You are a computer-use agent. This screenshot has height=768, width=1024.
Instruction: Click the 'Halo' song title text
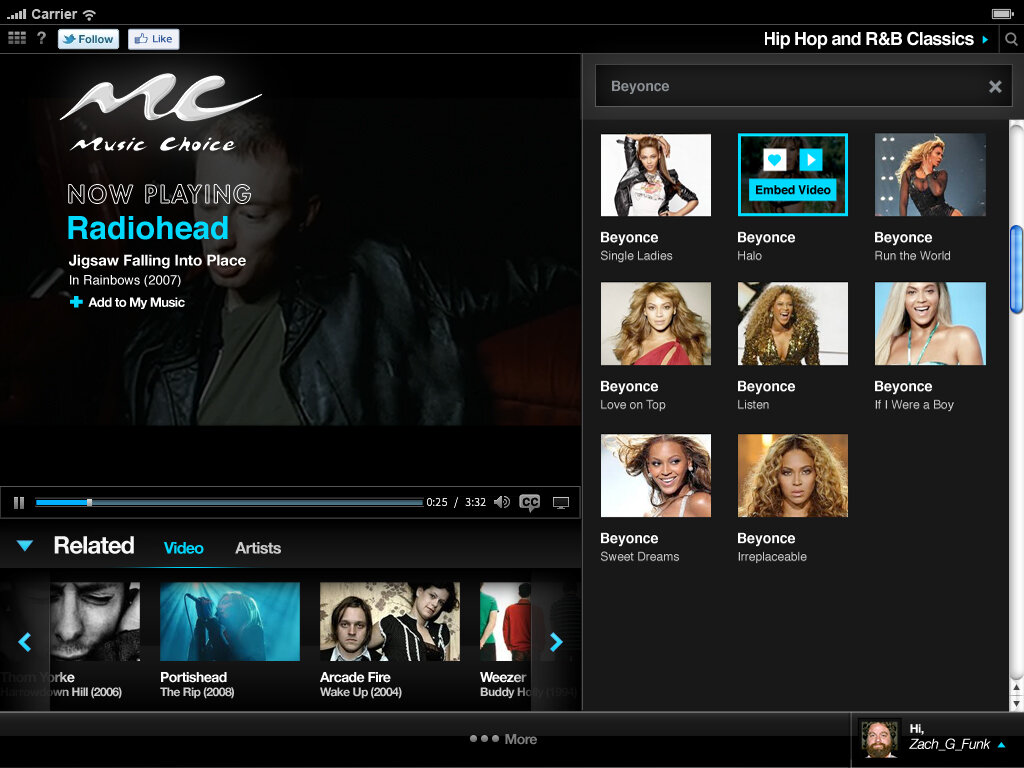tap(750, 256)
